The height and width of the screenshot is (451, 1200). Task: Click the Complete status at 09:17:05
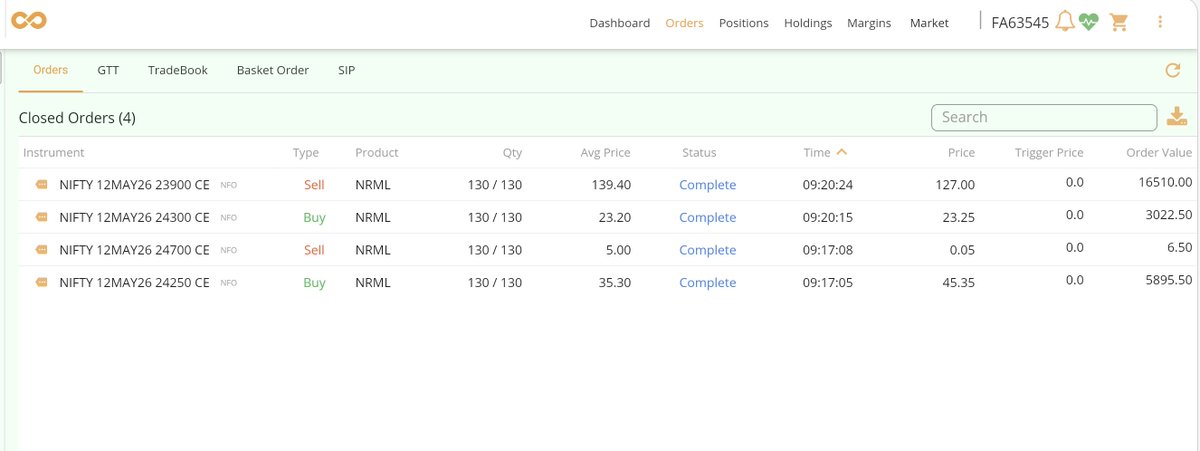(707, 282)
